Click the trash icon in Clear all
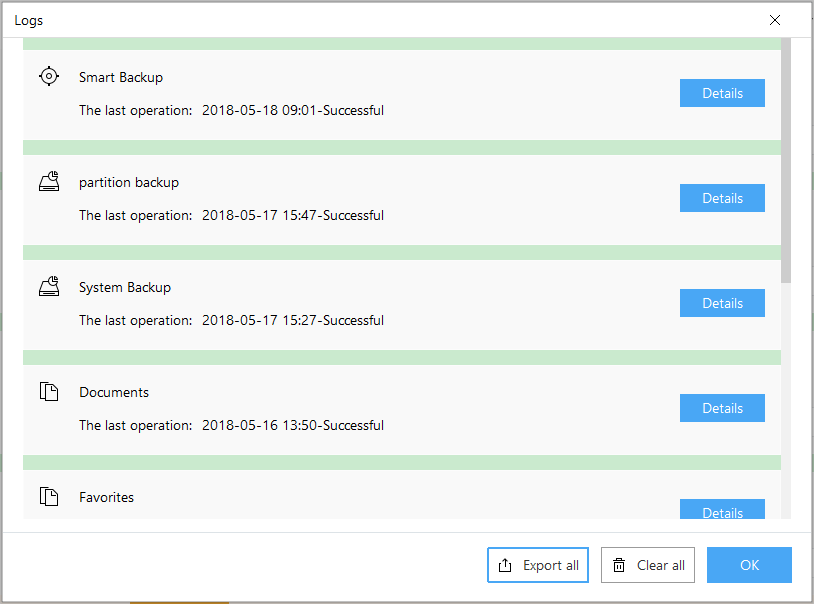Image resolution: width=814 pixels, height=604 pixels. 619,565
